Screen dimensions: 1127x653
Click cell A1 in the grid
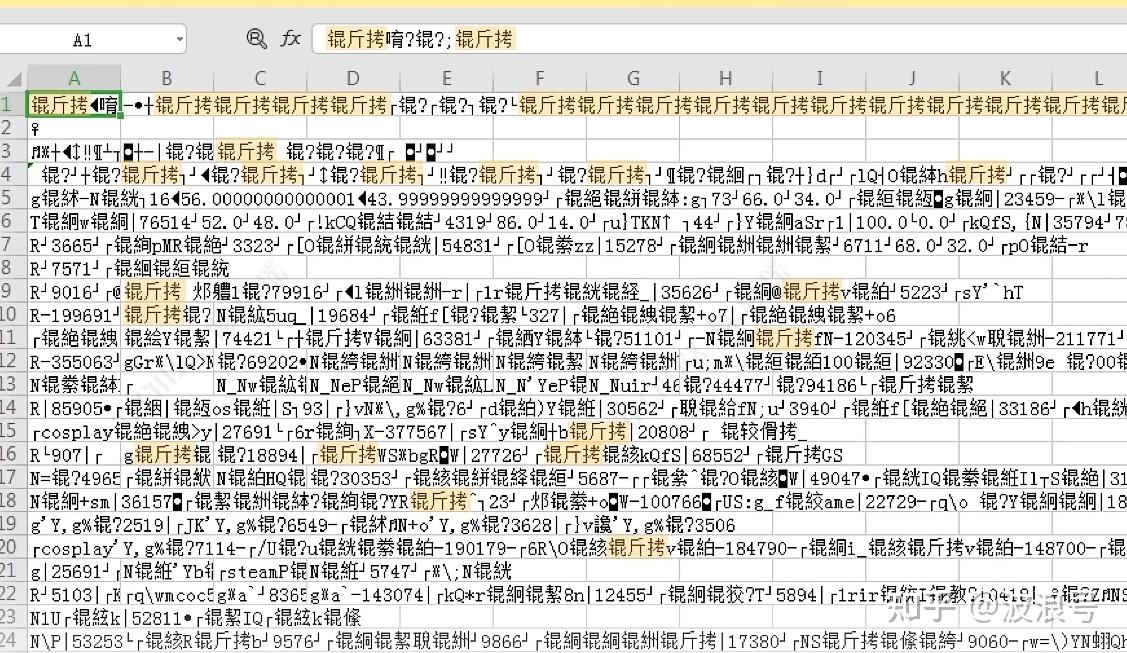[74, 105]
